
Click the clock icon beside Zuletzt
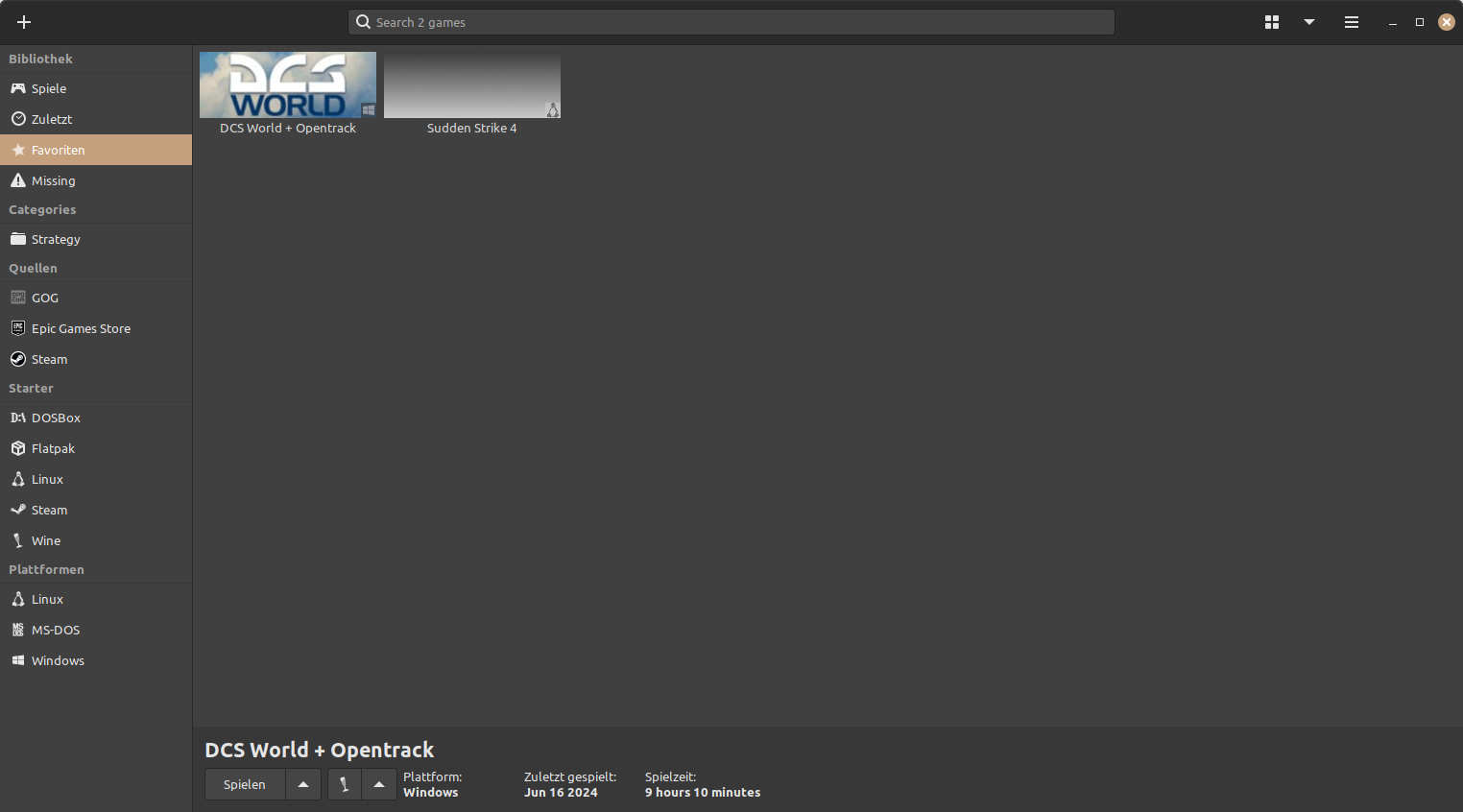coord(18,119)
